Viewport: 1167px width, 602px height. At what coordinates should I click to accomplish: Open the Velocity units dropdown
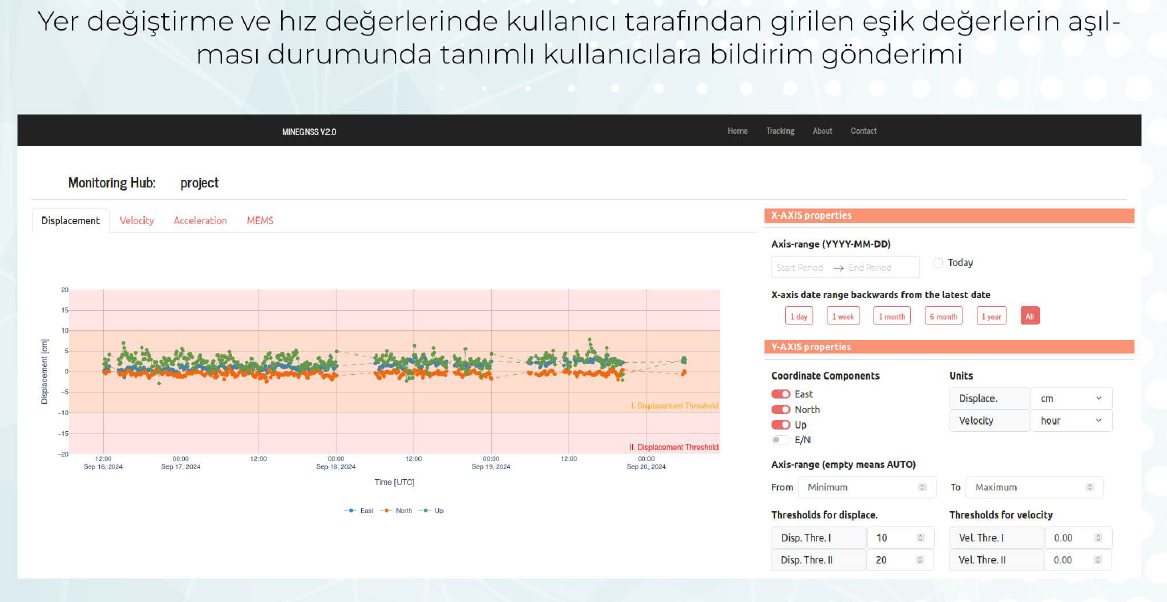1072,421
